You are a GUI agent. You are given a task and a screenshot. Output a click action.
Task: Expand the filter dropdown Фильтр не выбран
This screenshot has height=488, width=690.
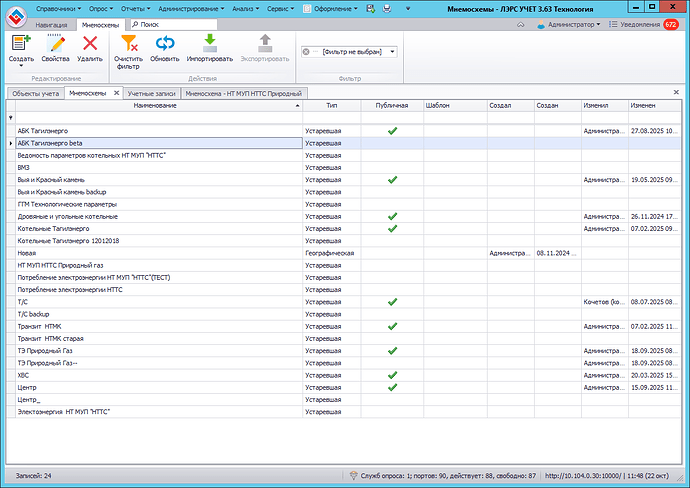point(392,51)
